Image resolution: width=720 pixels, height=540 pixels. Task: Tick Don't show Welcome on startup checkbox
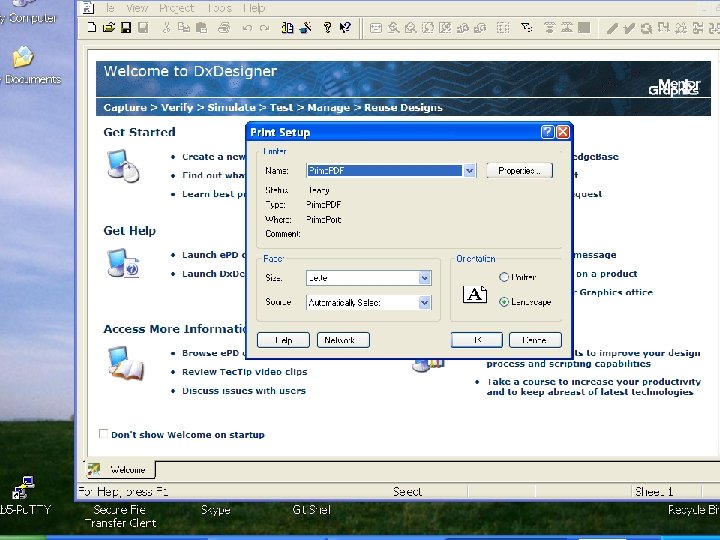click(x=103, y=434)
